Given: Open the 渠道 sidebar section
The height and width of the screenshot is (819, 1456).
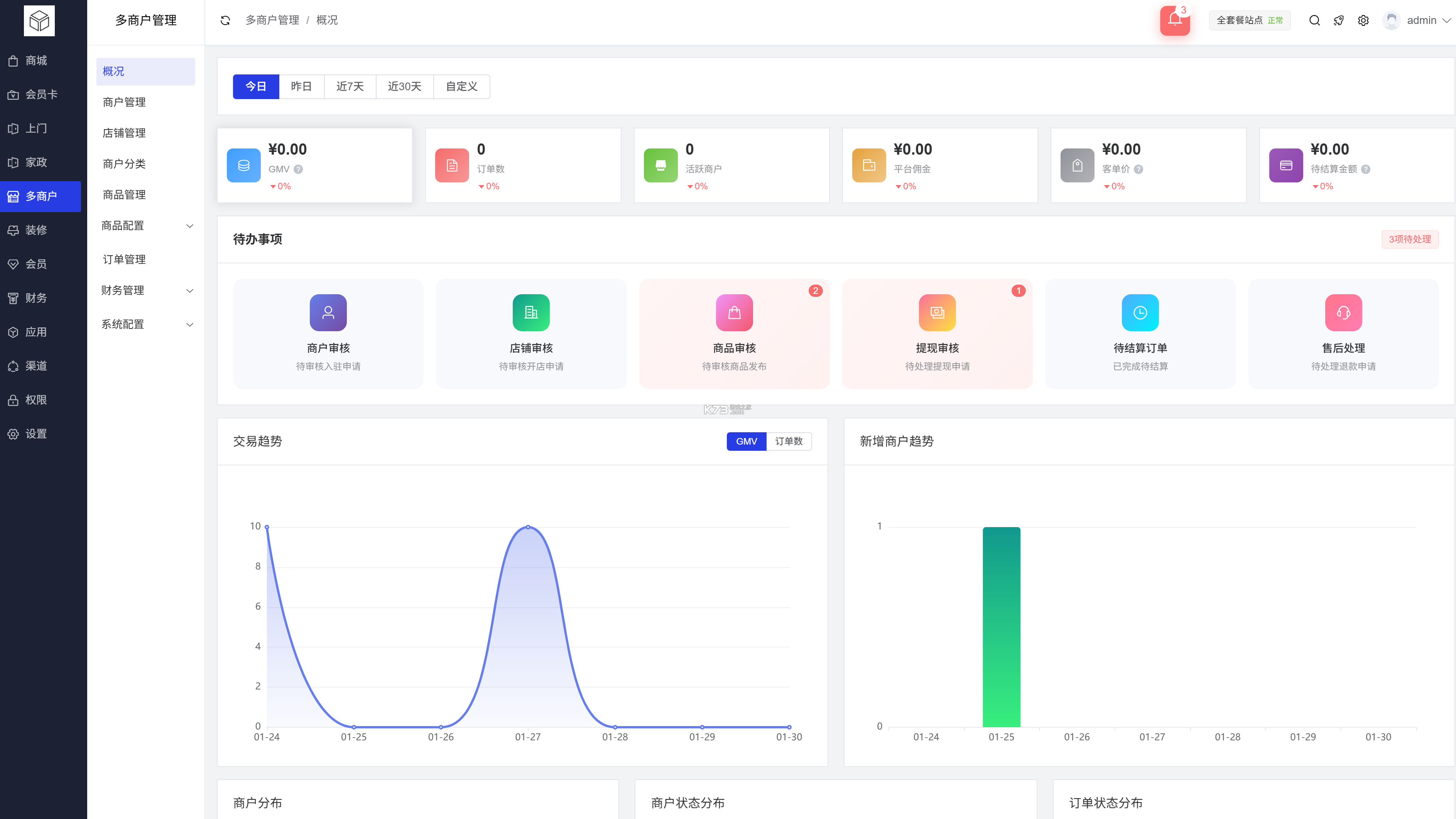Looking at the screenshot, I should click(x=40, y=366).
